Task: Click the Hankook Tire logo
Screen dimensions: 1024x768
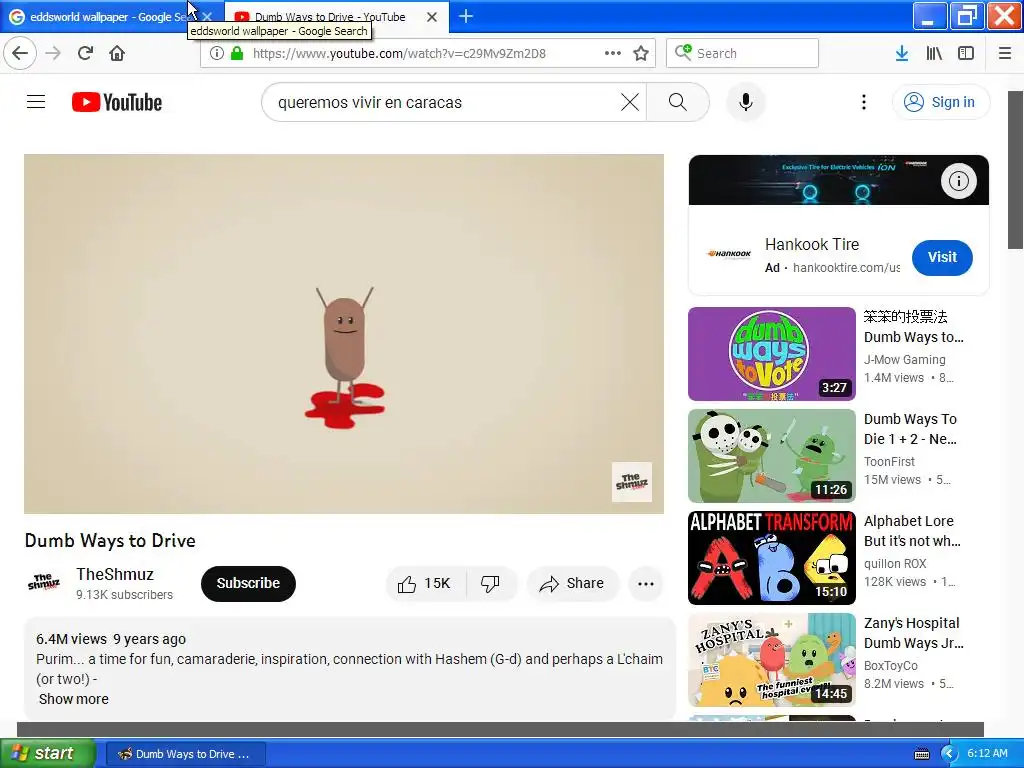Action: point(729,254)
